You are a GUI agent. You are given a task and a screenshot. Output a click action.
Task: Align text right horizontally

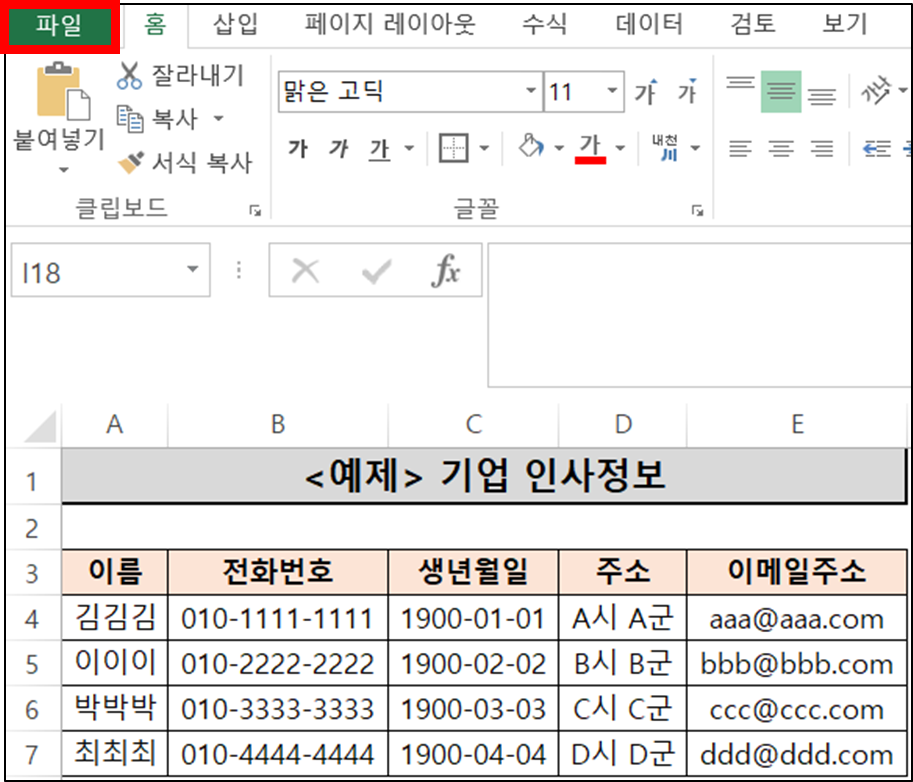click(822, 148)
